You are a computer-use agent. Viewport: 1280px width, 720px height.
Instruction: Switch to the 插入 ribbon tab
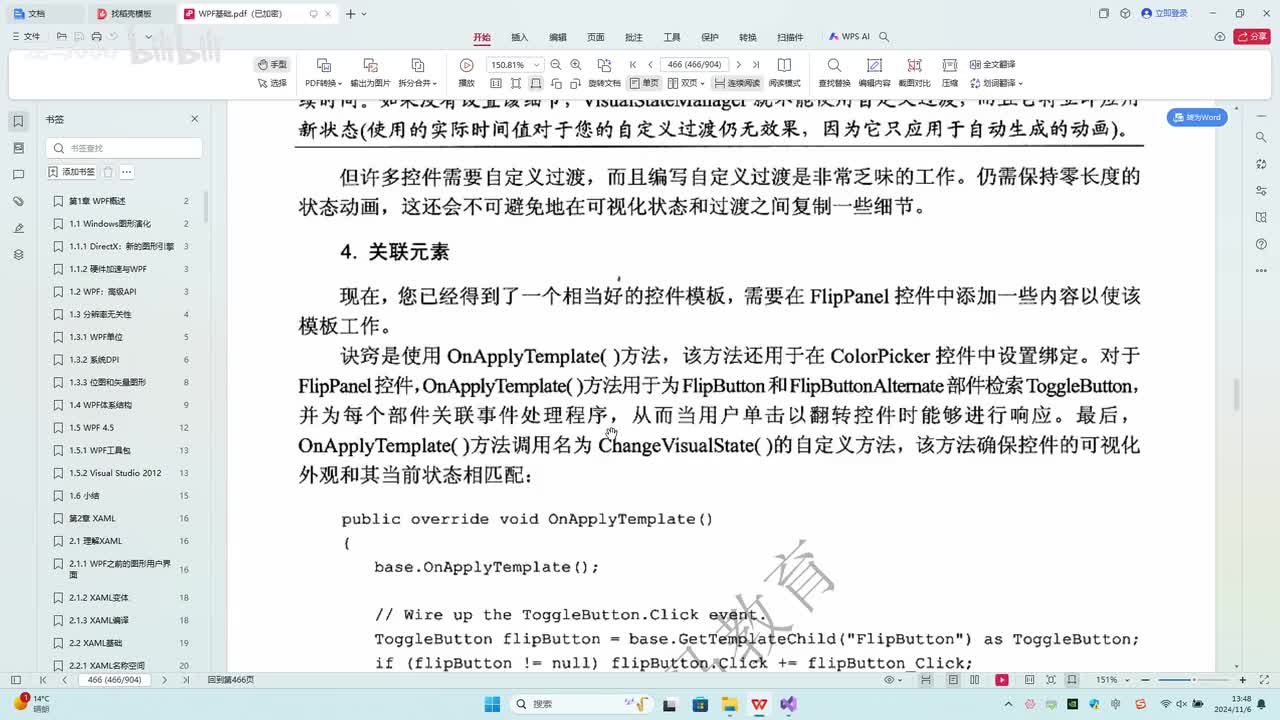point(520,37)
